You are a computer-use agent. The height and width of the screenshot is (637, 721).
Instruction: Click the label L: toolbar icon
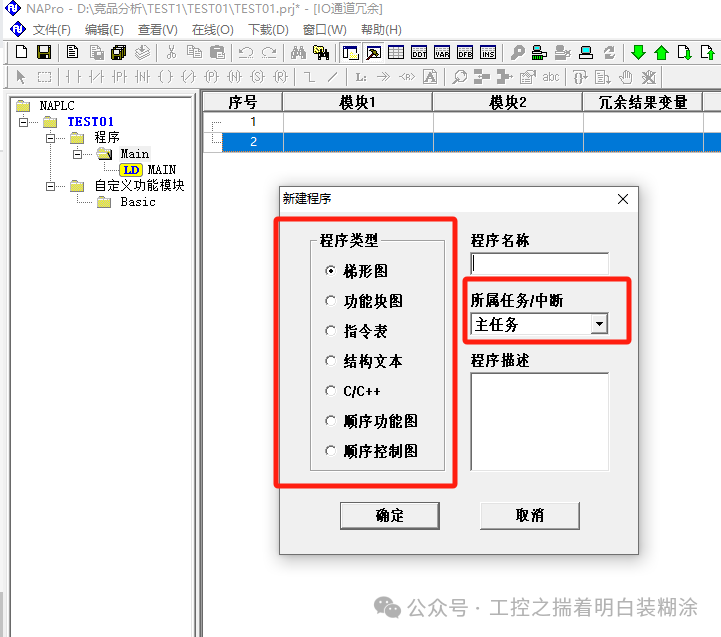coord(361,77)
